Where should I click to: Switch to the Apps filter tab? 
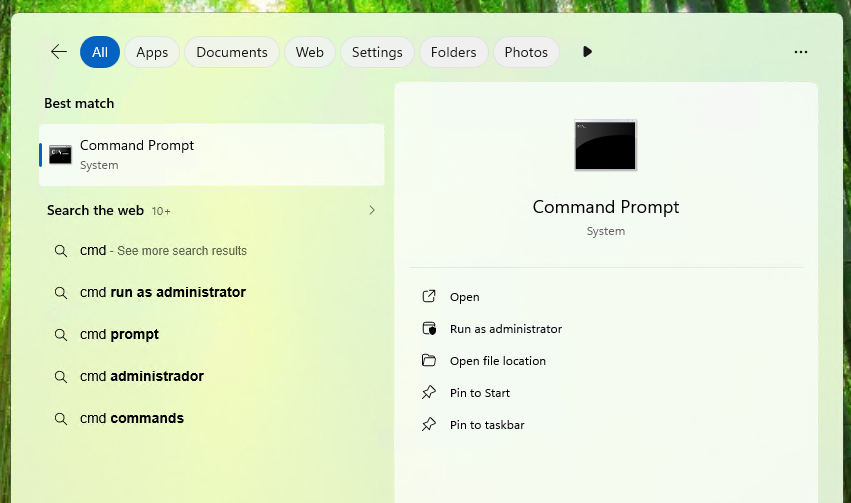152,52
